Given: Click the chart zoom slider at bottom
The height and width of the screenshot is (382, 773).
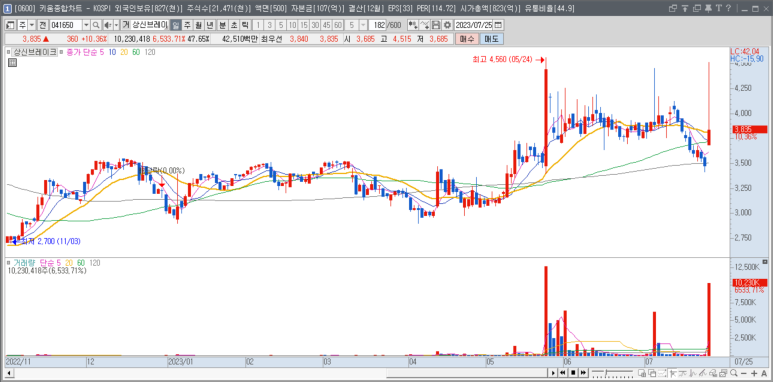Looking at the screenshot, I should click(612, 372).
